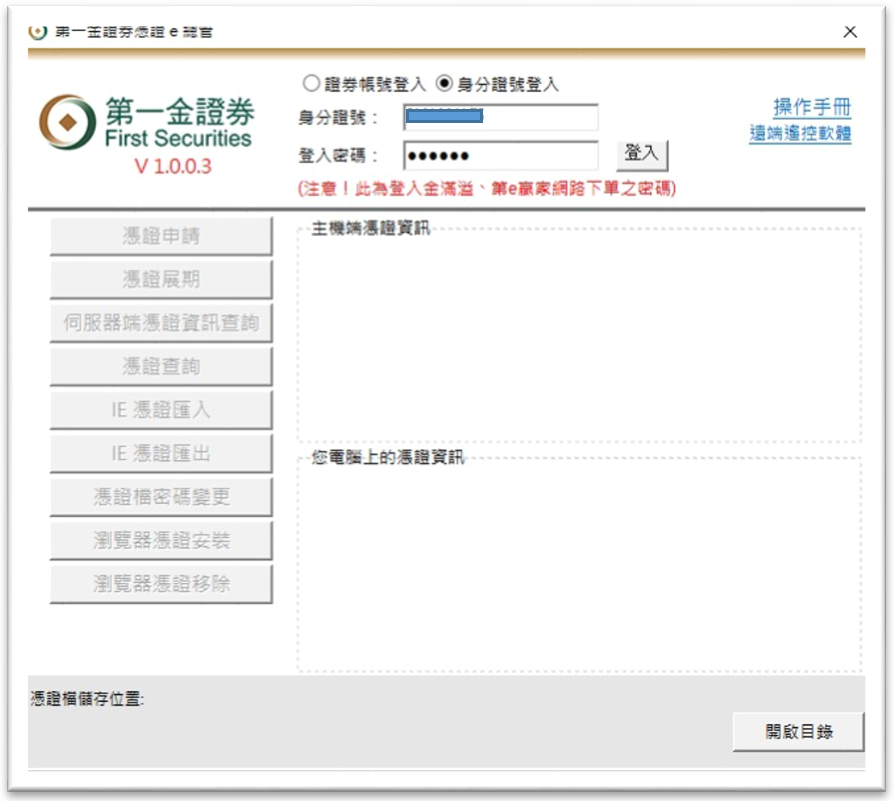Click IE 憑證匯出 button
The height and width of the screenshot is (801, 894).
click(161, 454)
